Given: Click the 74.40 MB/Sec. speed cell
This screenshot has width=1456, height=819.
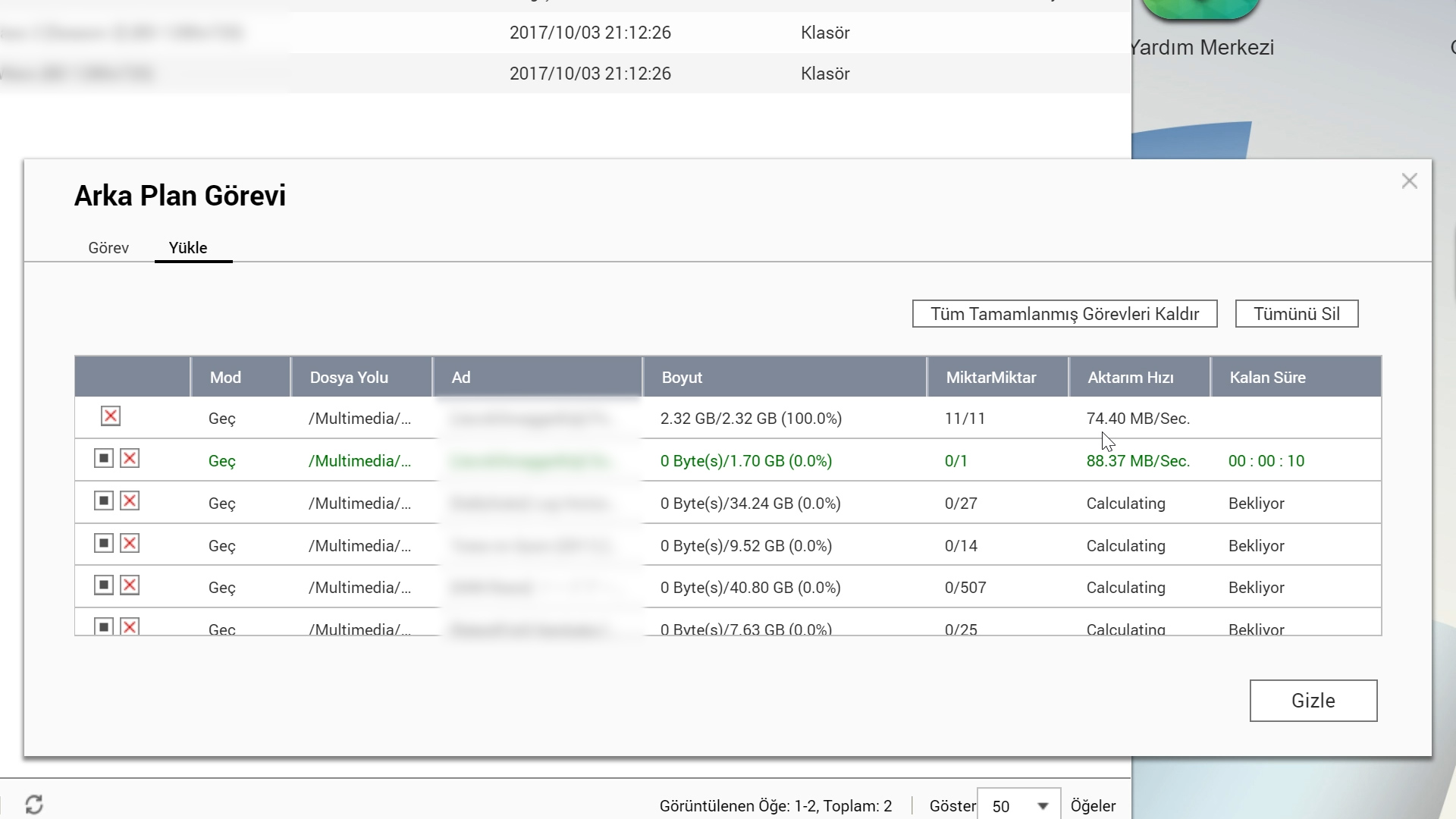Looking at the screenshot, I should (1137, 419).
